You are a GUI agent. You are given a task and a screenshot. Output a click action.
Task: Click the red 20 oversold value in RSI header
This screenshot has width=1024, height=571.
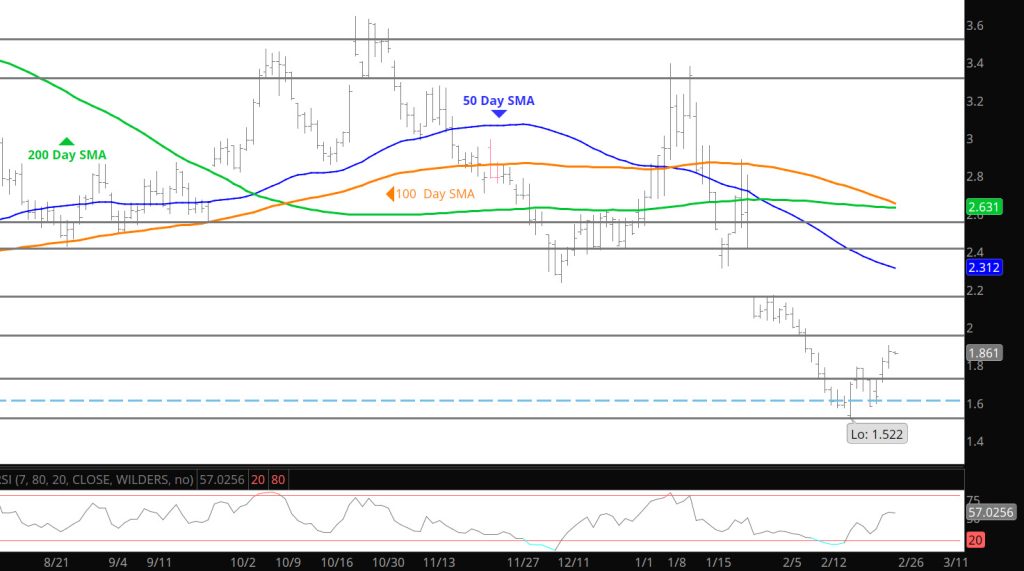258,480
